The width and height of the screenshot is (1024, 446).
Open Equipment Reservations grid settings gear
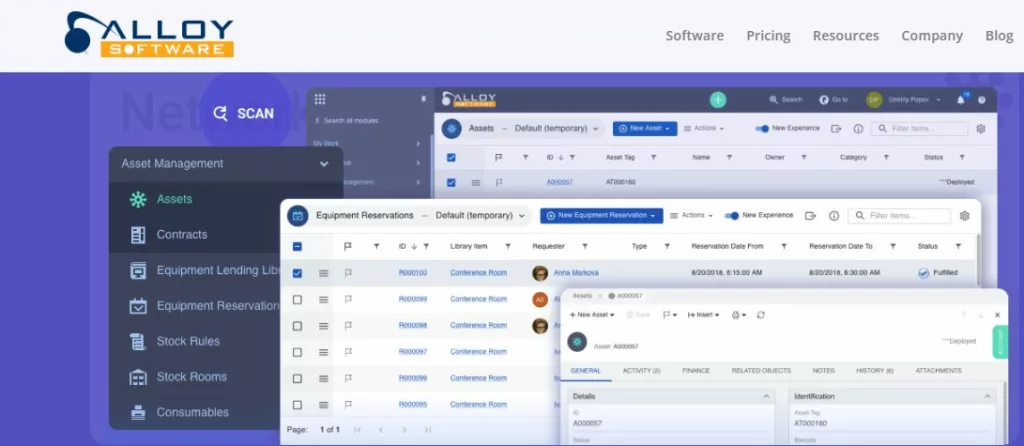tap(965, 215)
